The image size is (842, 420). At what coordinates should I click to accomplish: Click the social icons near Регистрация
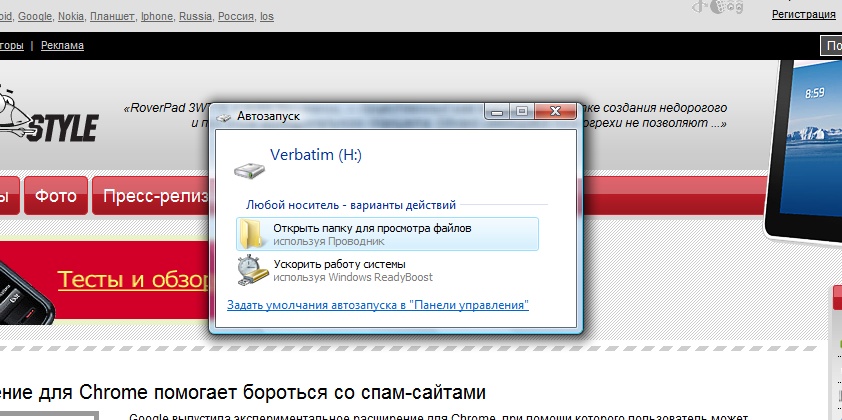click(x=718, y=7)
